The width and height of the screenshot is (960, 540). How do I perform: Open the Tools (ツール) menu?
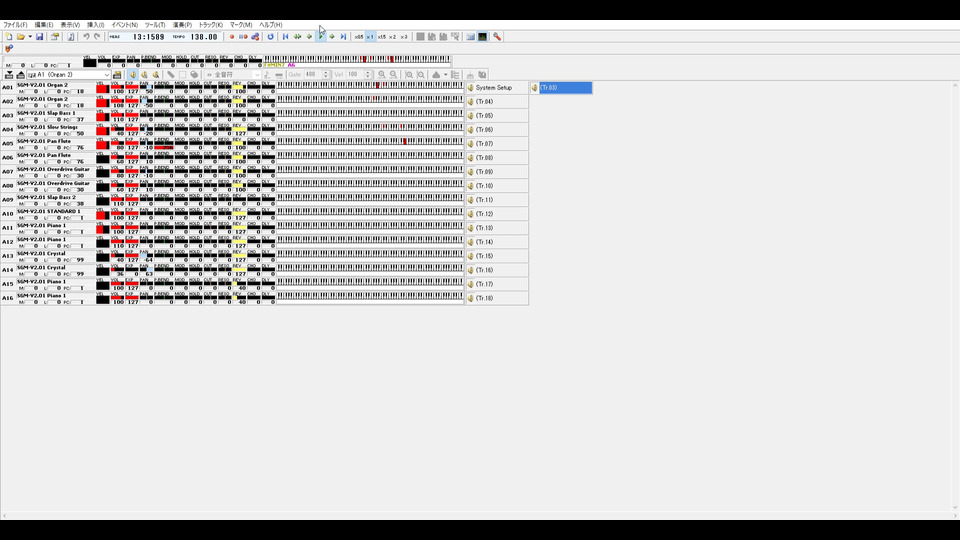(x=155, y=25)
